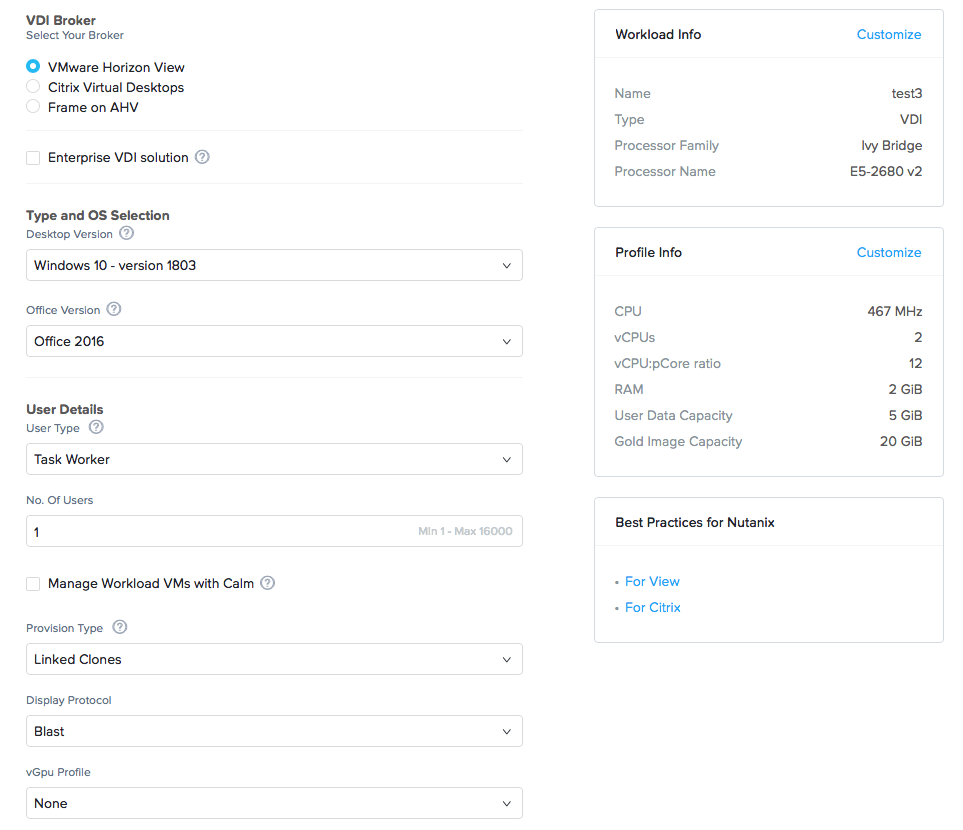Open the Provision Type help tooltip icon
963x830 pixels.
120,628
